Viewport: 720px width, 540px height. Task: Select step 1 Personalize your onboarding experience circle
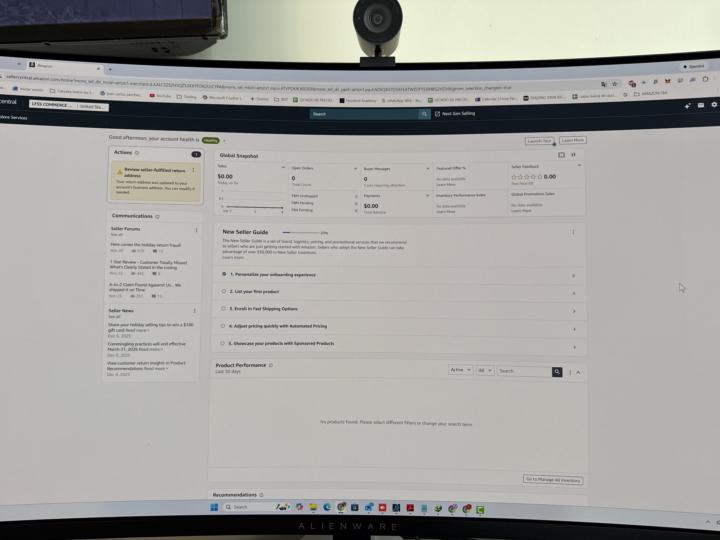click(224, 274)
